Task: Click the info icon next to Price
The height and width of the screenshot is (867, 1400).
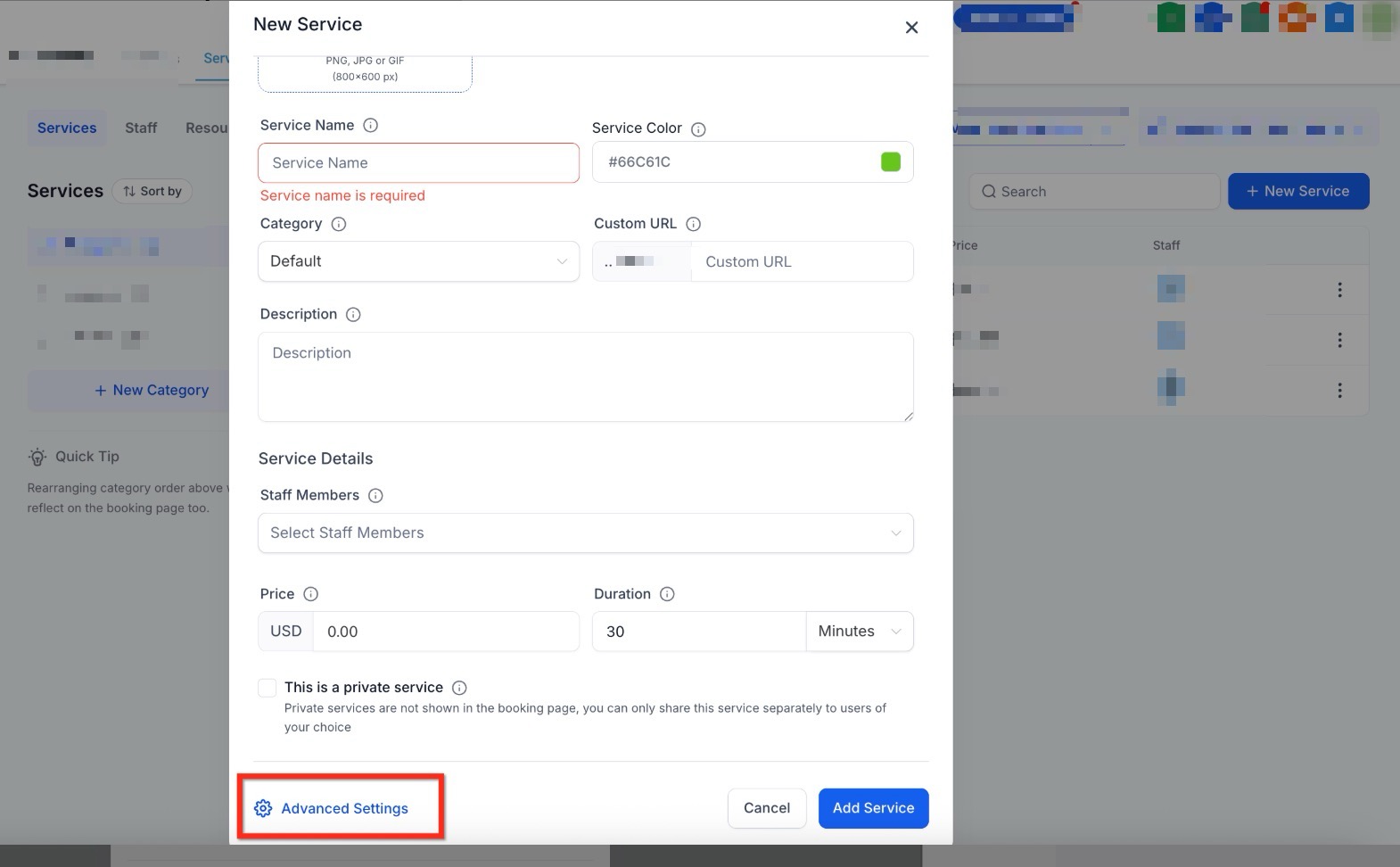Action: point(310,595)
